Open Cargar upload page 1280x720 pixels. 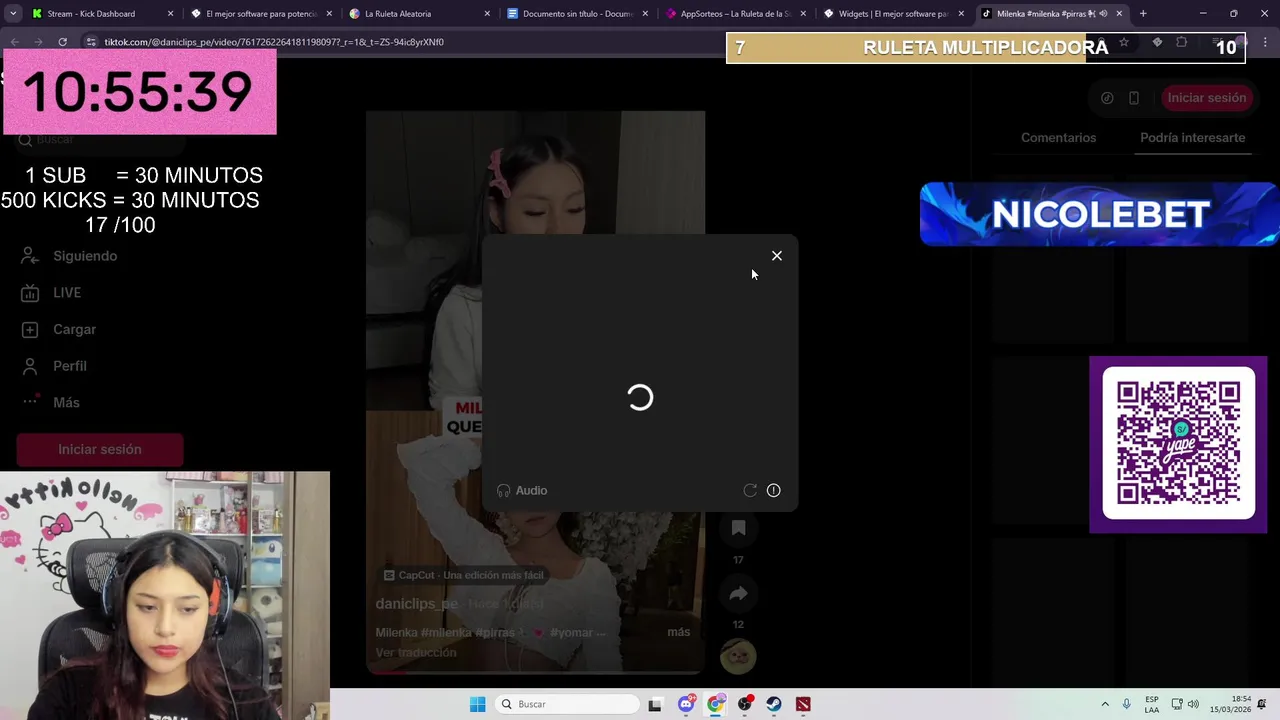pyautogui.click(x=60, y=329)
